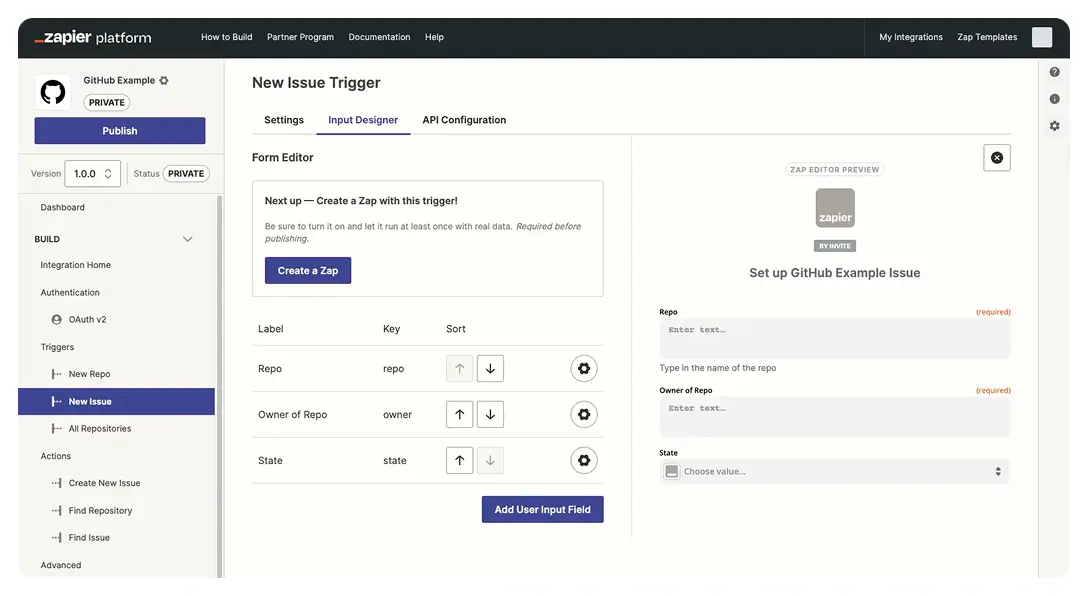This screenshot has height=596, width=1088.
Task: Open the State Choose value dropdown
Action: coord(835,471)
